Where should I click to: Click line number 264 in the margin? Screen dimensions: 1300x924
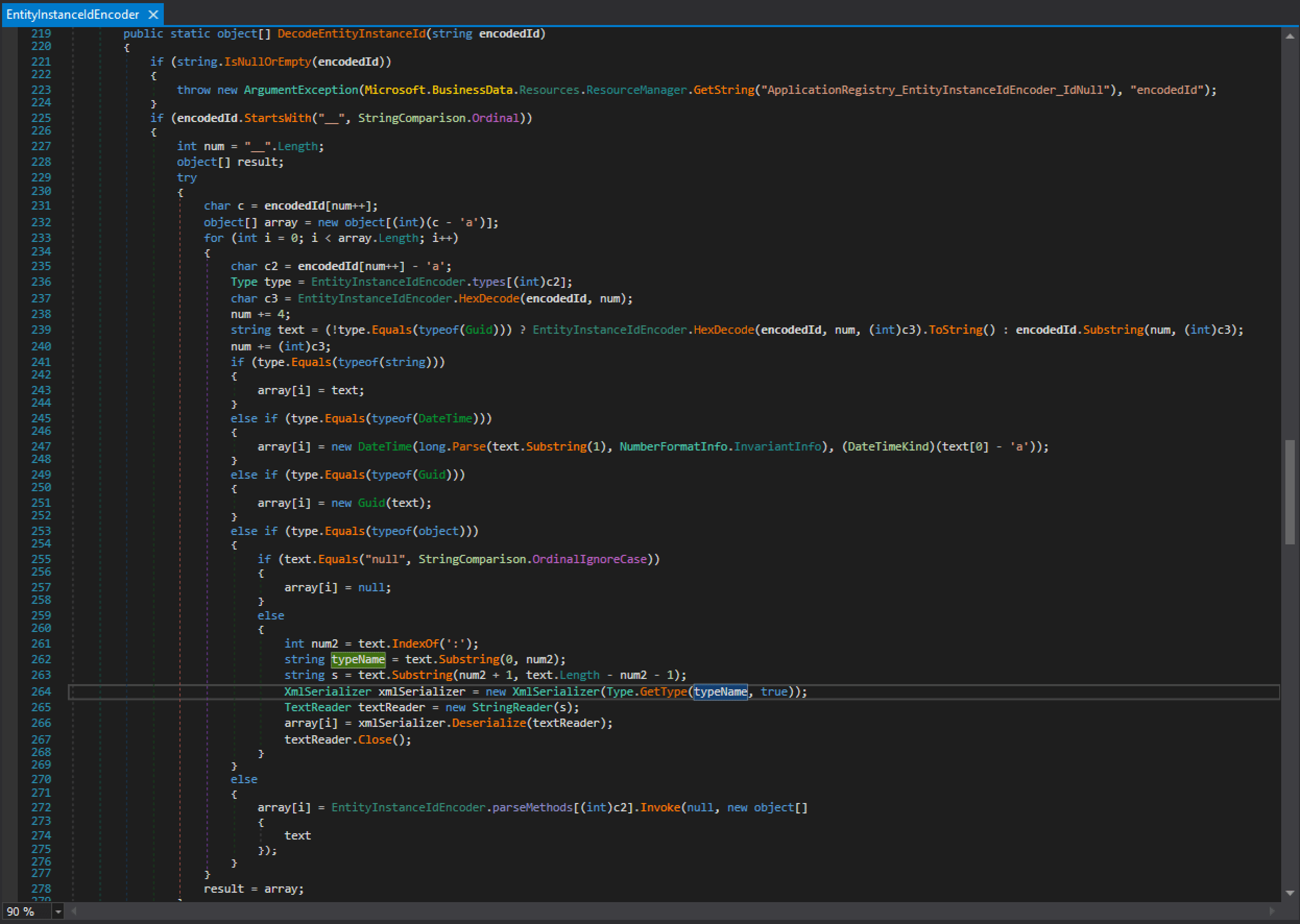pos(41,692)
